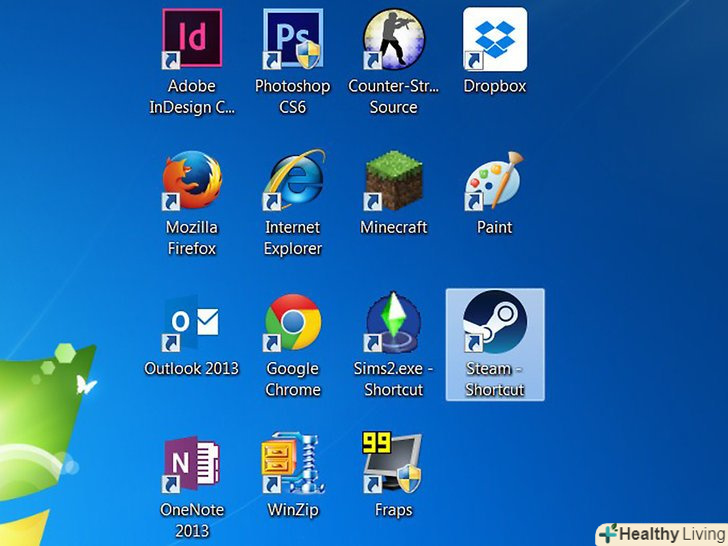Click the Photoshop CS6 shortcut icon
The width and height of the screenshot is (728, 546).
292,39
